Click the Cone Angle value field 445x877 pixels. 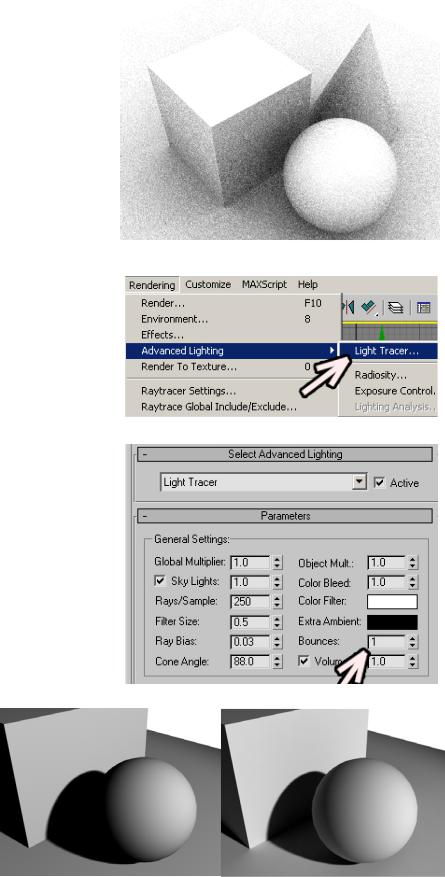tap(250, 662)
